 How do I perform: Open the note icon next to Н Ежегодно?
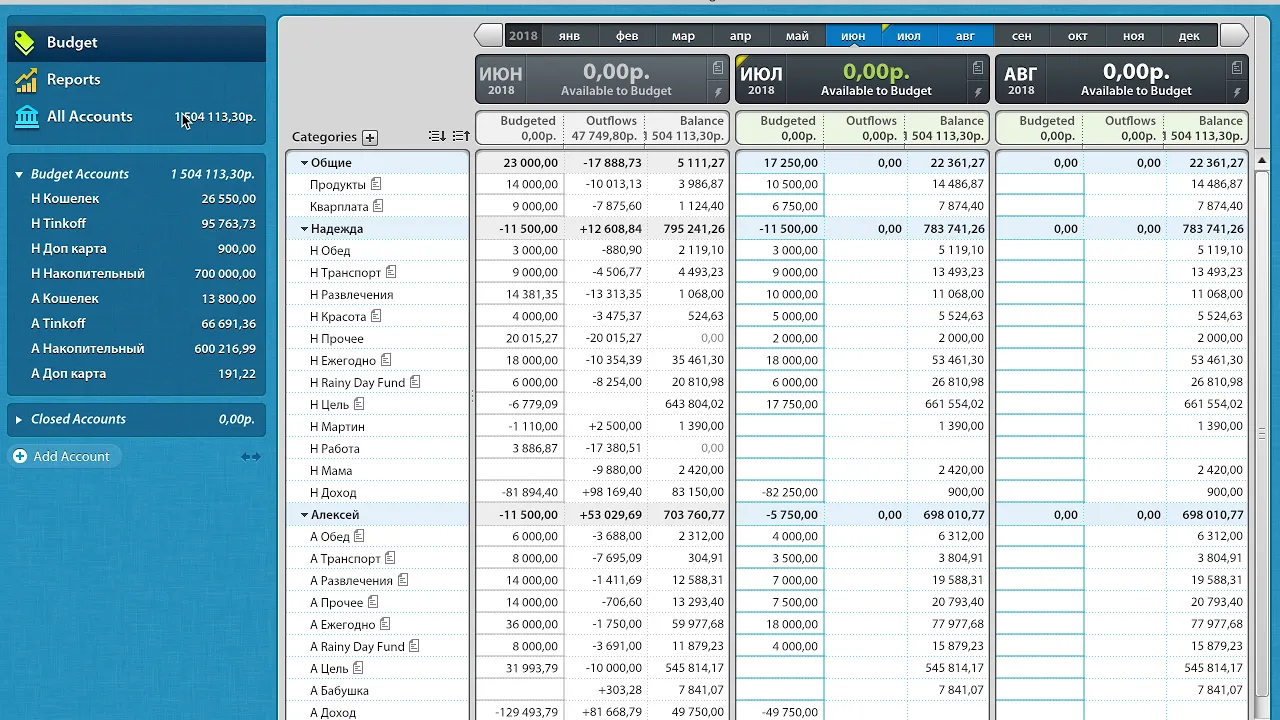(386, 360)
